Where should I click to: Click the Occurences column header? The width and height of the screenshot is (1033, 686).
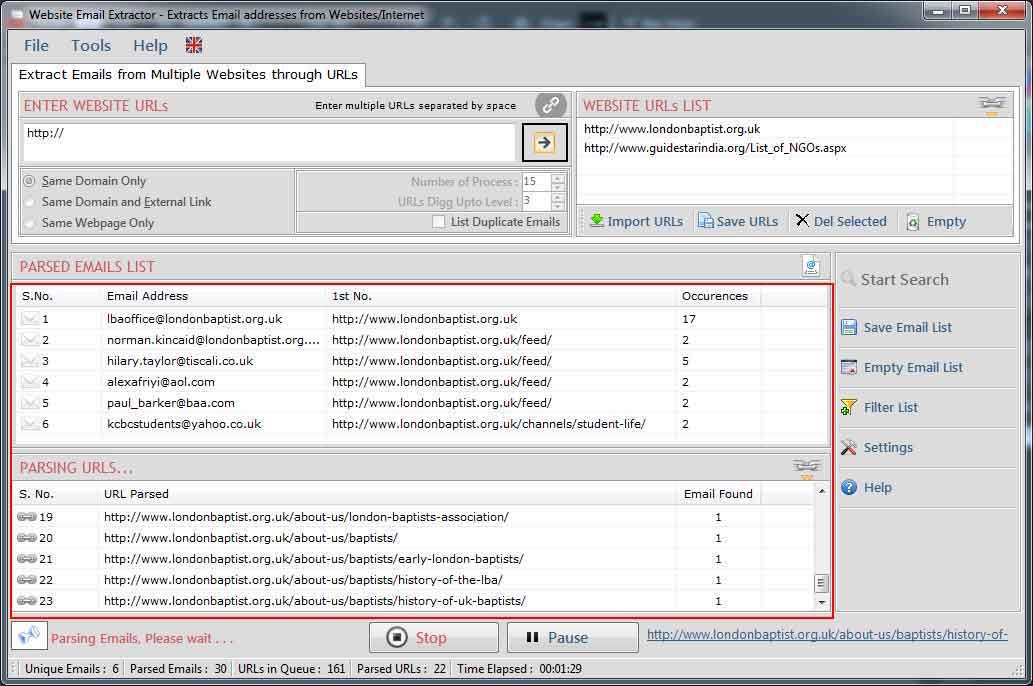coord(718,297)
